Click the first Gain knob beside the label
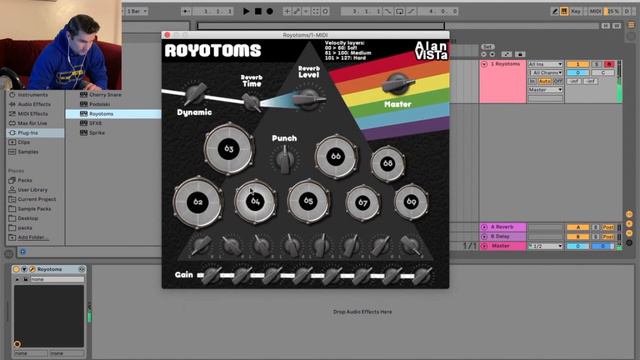Screen dimensions: 640x360 click(x=211, y=276)
